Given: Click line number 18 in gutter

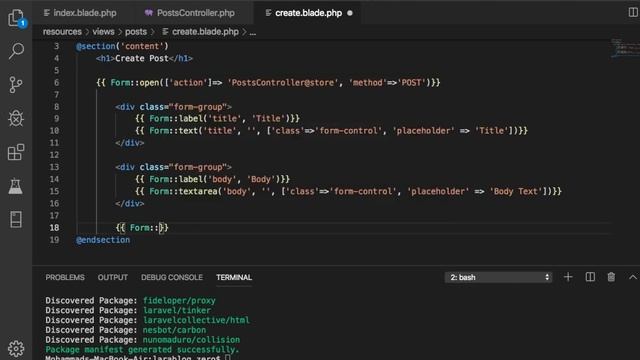Looking at the screenshot, I should pos(54,228).
